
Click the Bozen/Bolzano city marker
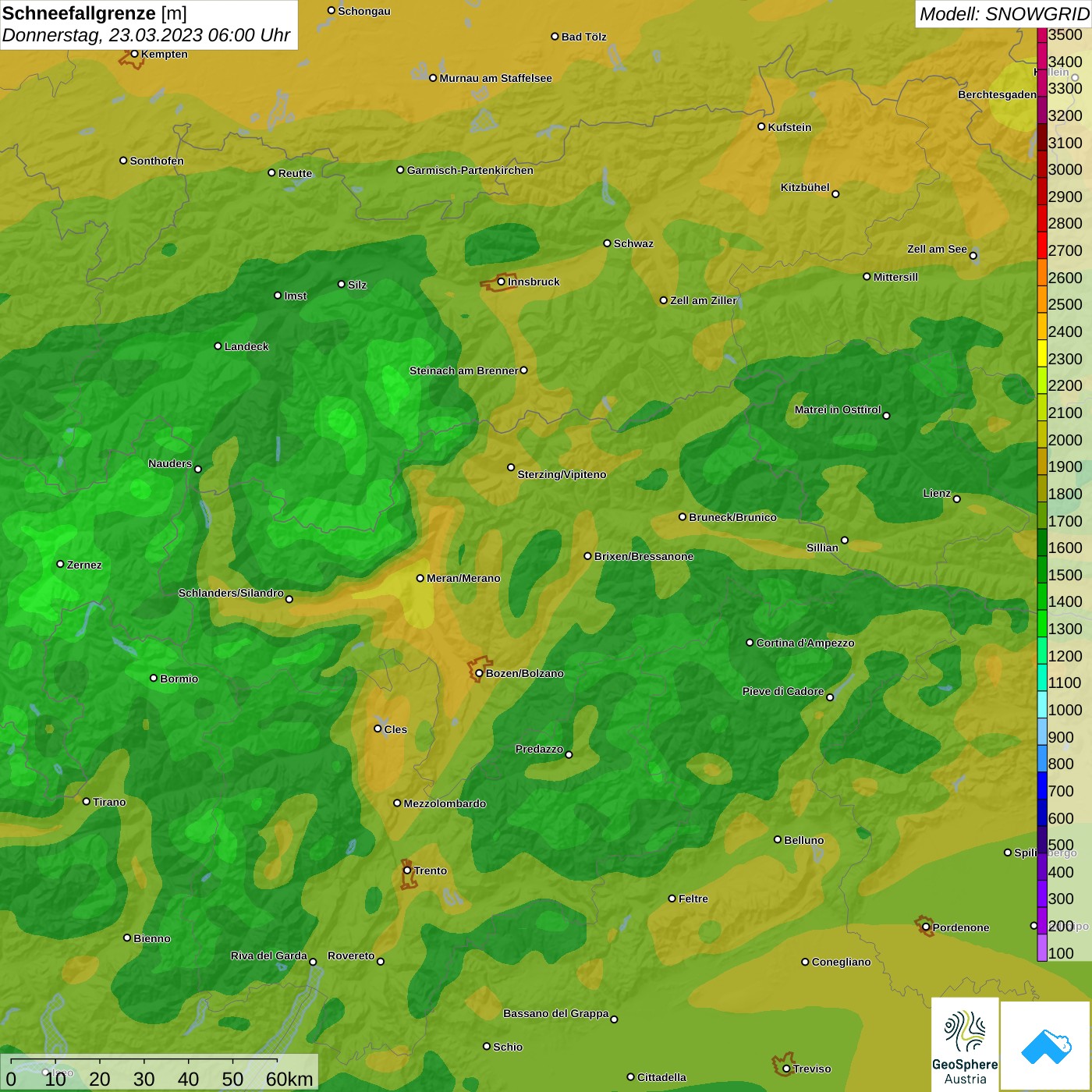[479, 673]
